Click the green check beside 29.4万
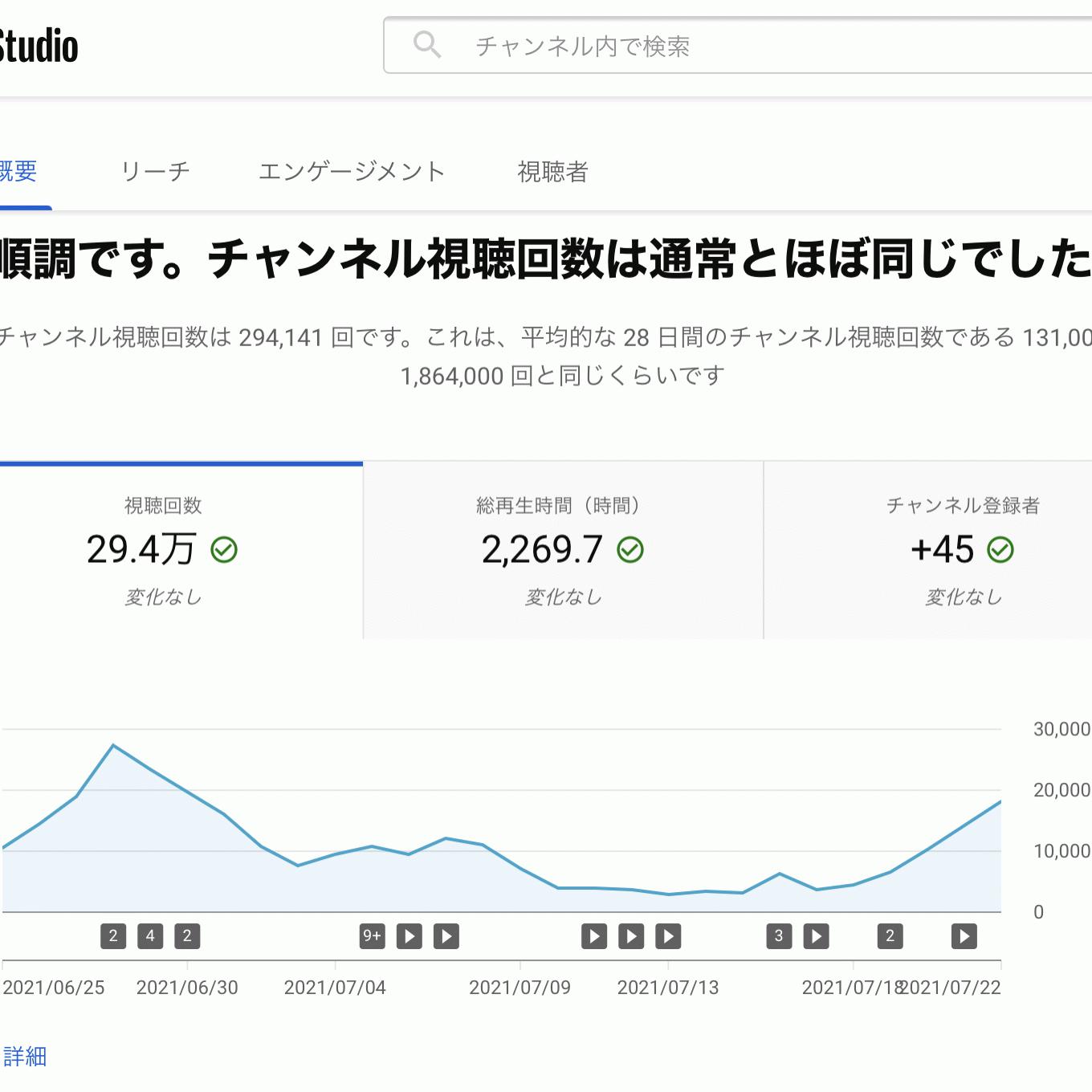Screen dimensions: 1092x1092 224,550
